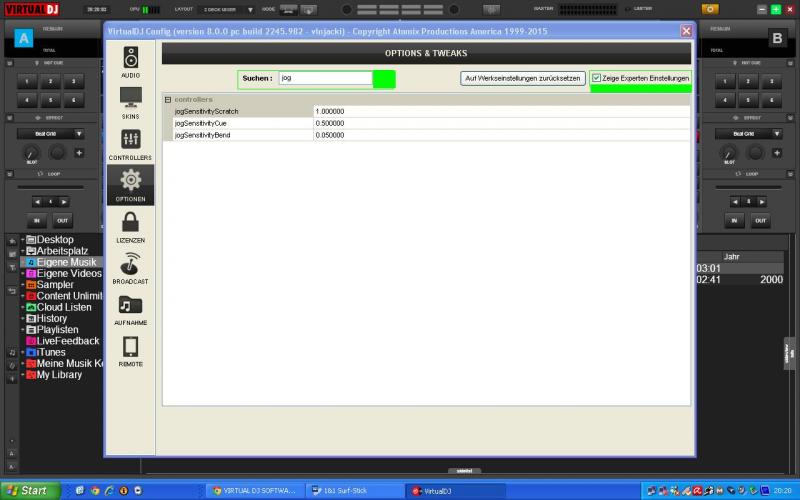Image resolution: width=800 pixels, height=500 pixels.
Task: Open the Controllers settings section
Action: click(x=131, y=144)
